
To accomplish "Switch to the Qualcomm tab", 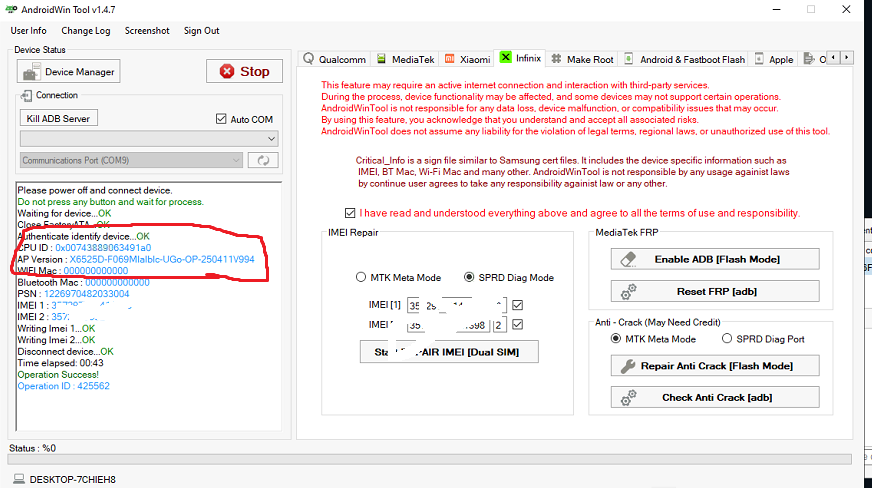I will coord(335,59).
